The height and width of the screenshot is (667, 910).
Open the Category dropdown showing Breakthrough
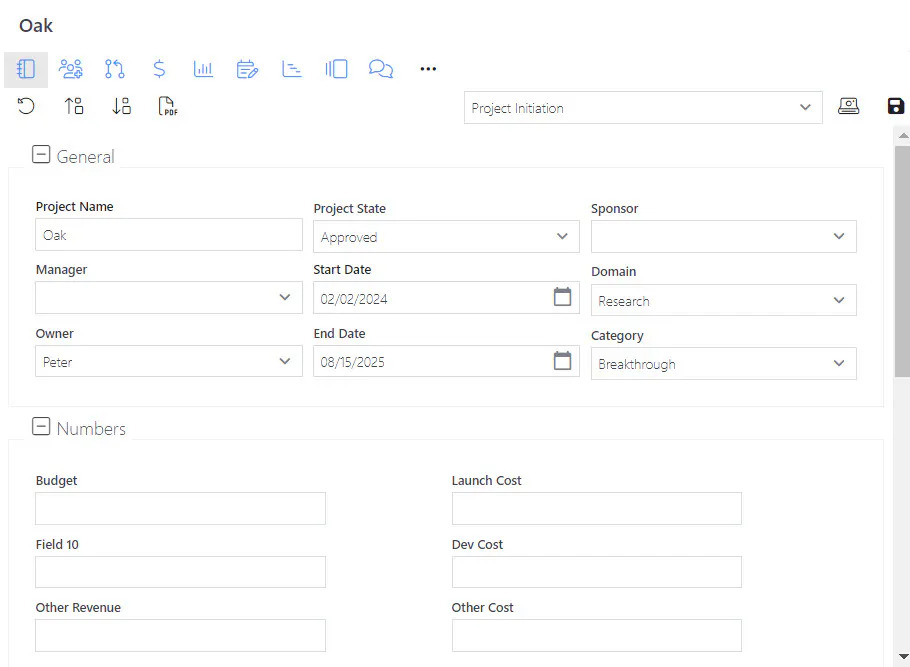(724, 363)
